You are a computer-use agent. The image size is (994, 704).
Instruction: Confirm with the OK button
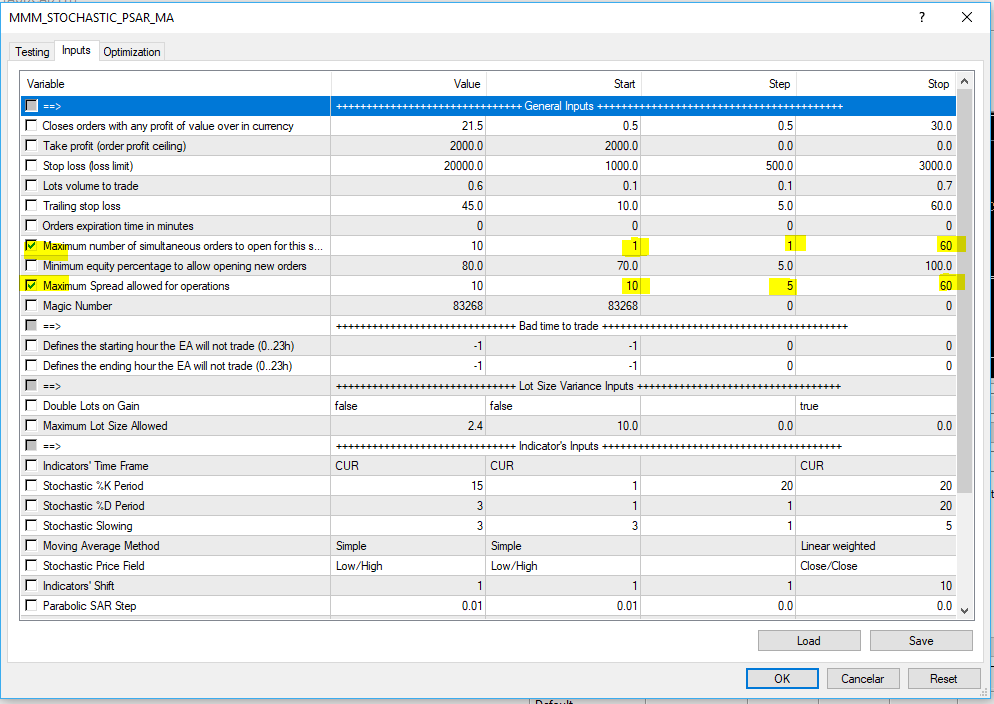pos(782,678)
